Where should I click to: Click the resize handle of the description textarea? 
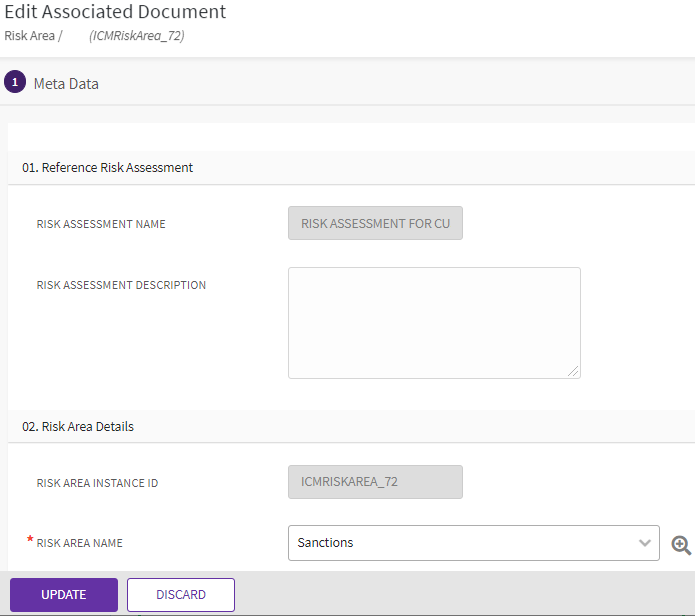click(x=573, y=371)
